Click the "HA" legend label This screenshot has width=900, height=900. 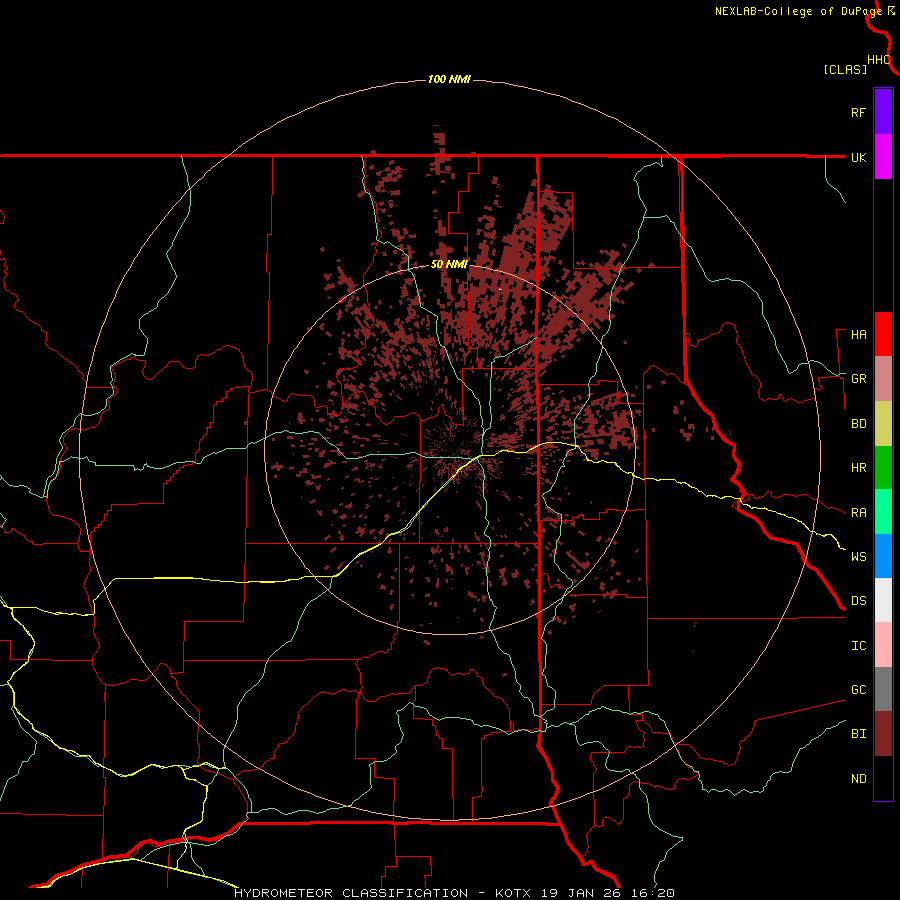click(858, 334)
